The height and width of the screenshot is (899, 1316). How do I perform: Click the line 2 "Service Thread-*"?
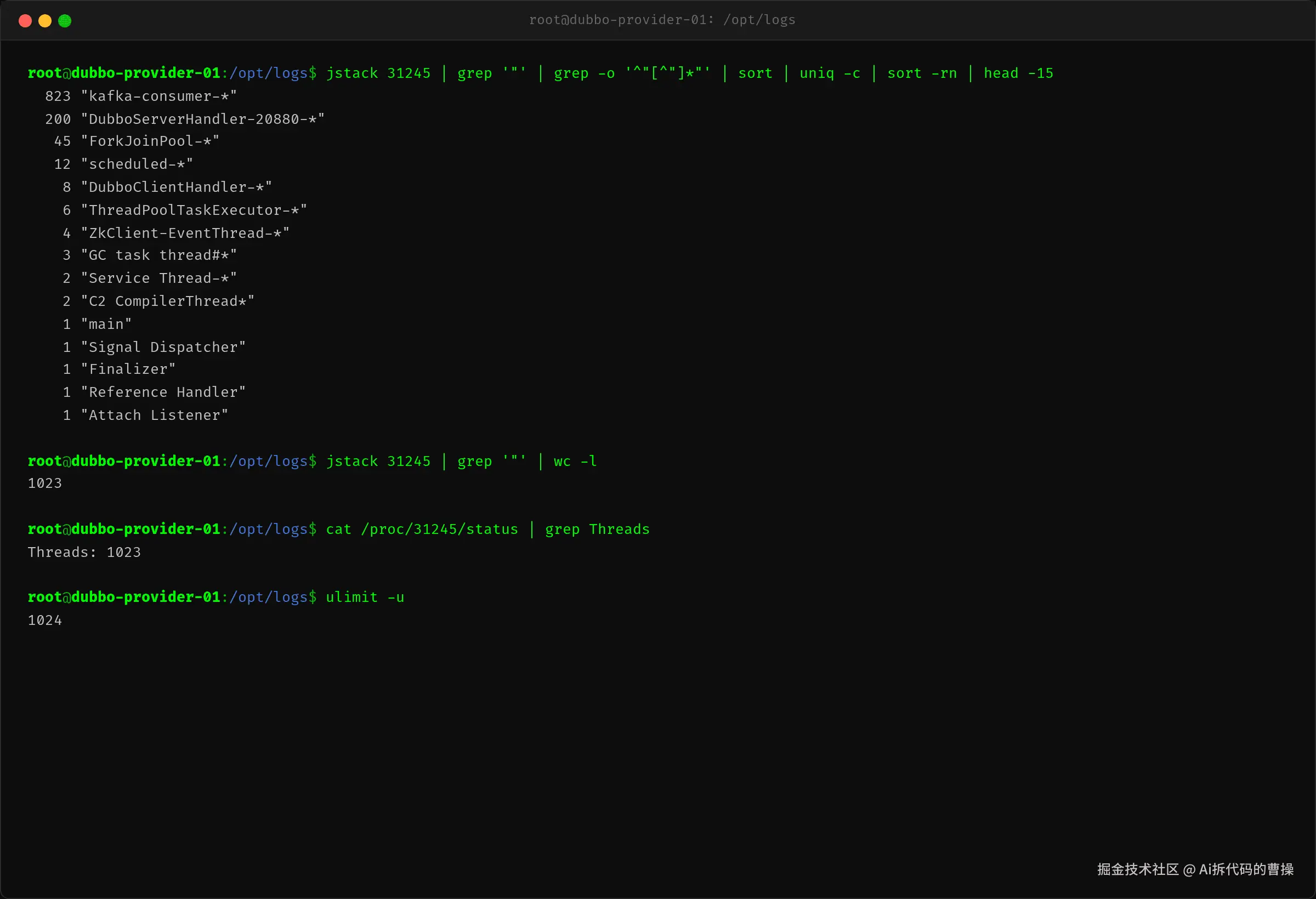150,278
